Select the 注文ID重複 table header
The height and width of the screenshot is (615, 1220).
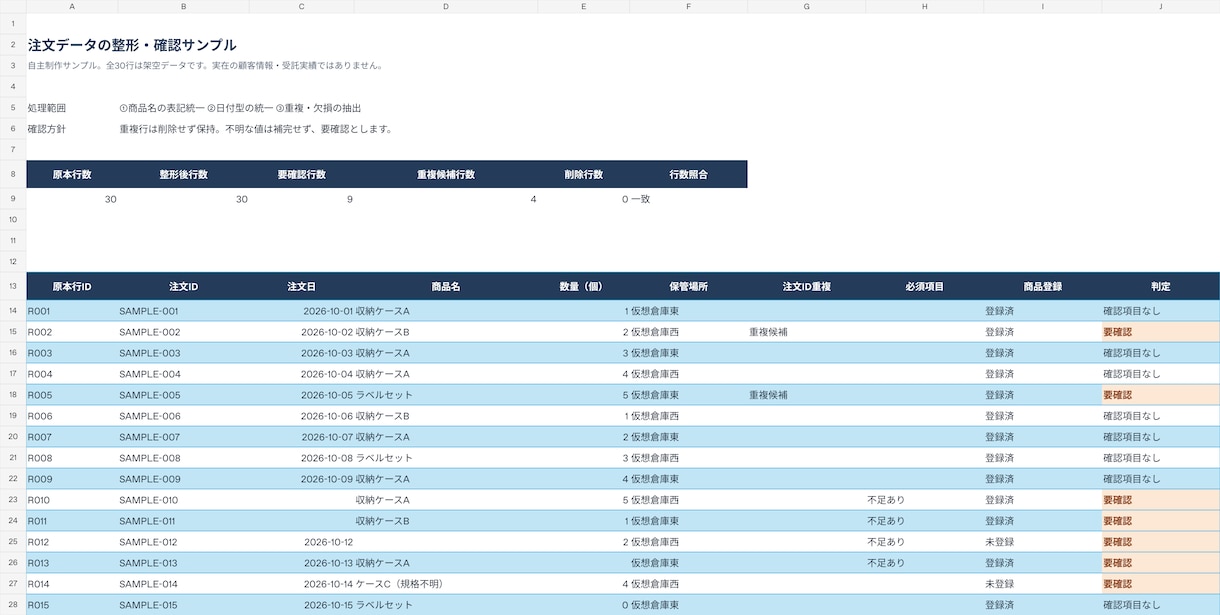pyautogui.click(x=807, y=286)
